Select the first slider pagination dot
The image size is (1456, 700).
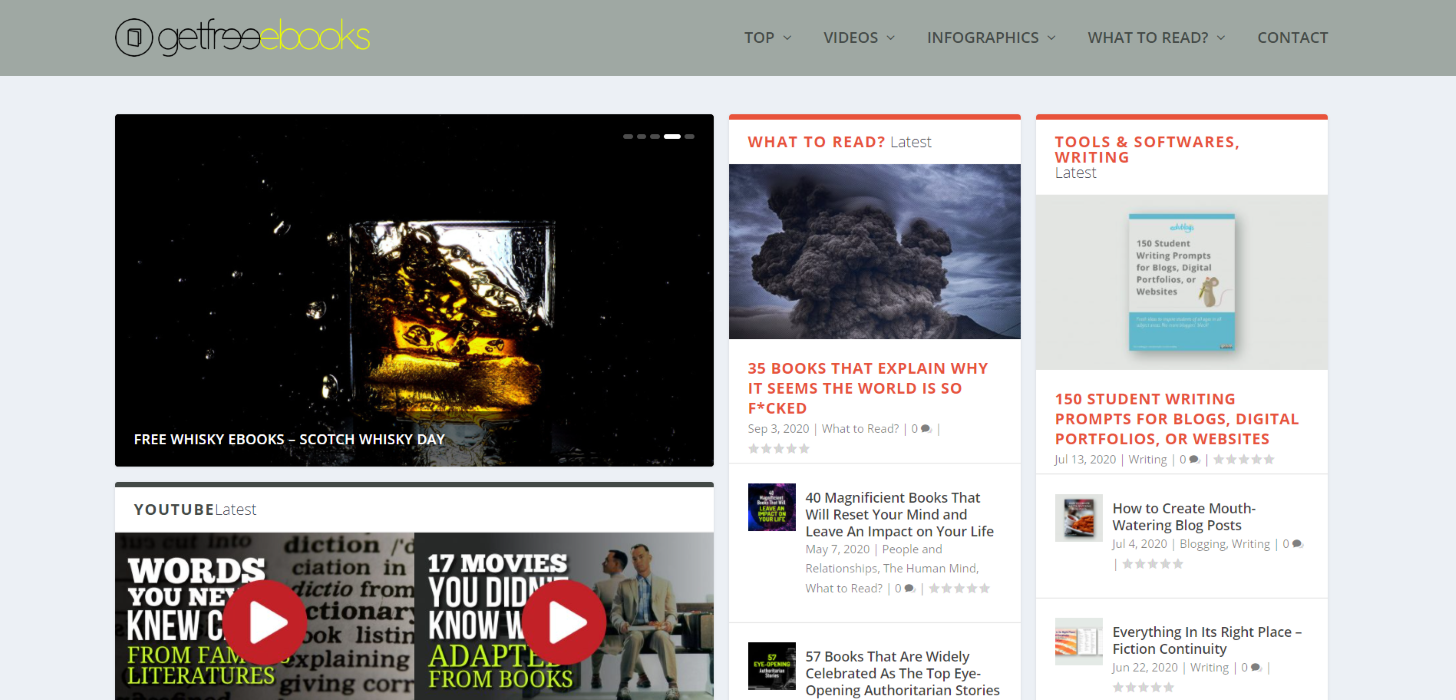point(628,136)
